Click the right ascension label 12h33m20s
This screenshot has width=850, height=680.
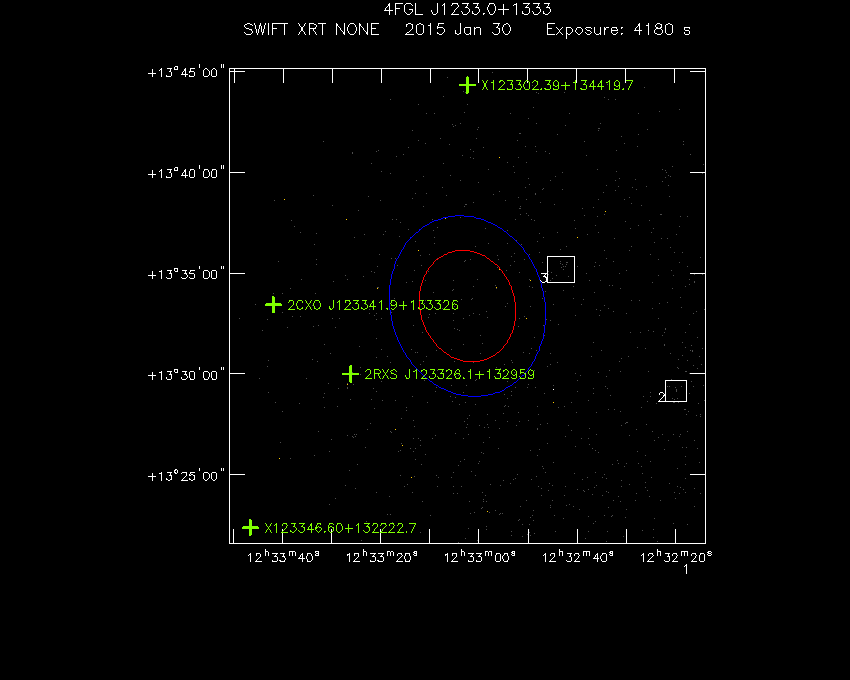click(x=382, y=557)
